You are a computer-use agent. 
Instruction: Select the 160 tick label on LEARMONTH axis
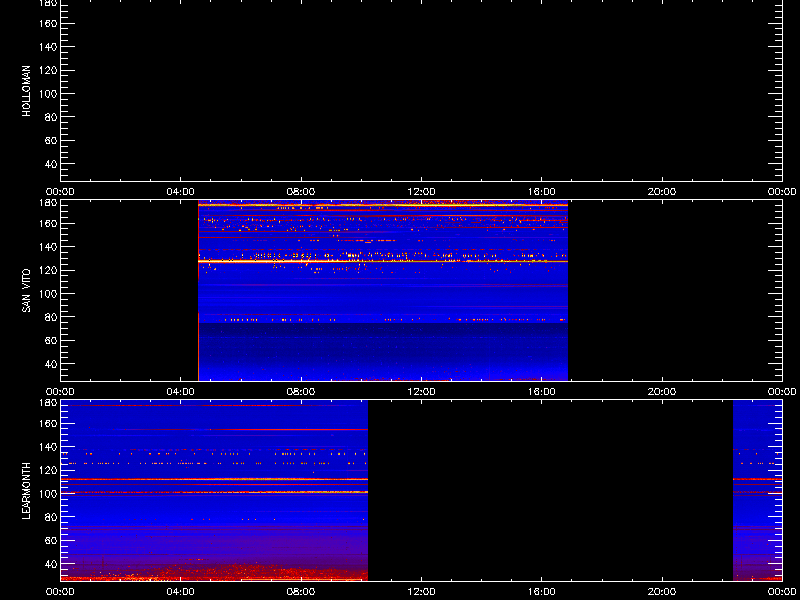48,423
